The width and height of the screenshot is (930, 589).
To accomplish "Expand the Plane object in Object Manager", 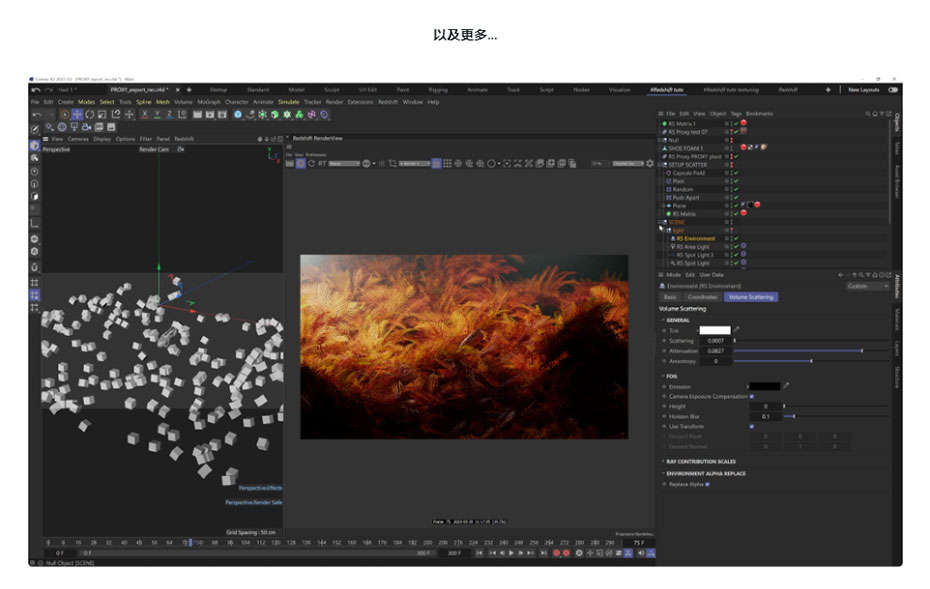I will (x=663, y=205).
